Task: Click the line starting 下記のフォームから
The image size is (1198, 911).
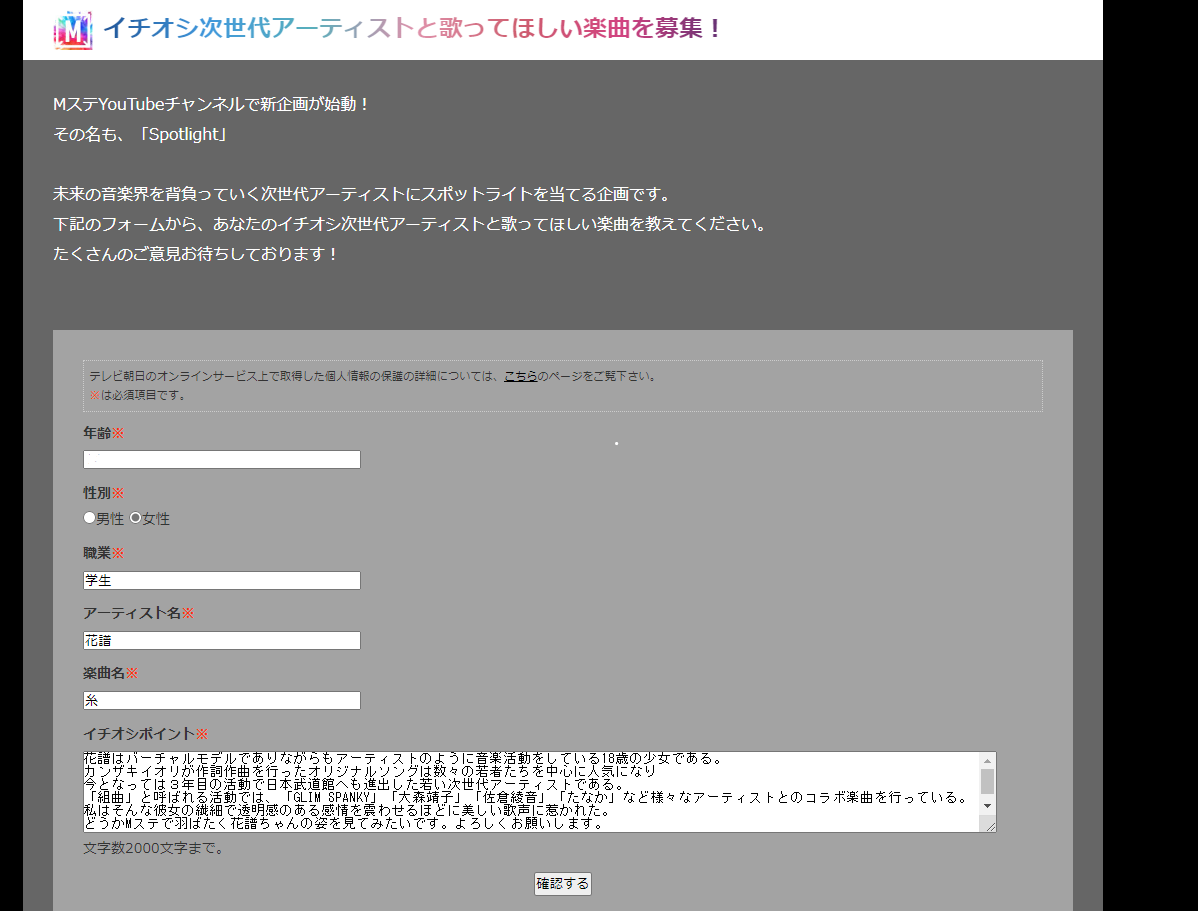Action: 411,224
